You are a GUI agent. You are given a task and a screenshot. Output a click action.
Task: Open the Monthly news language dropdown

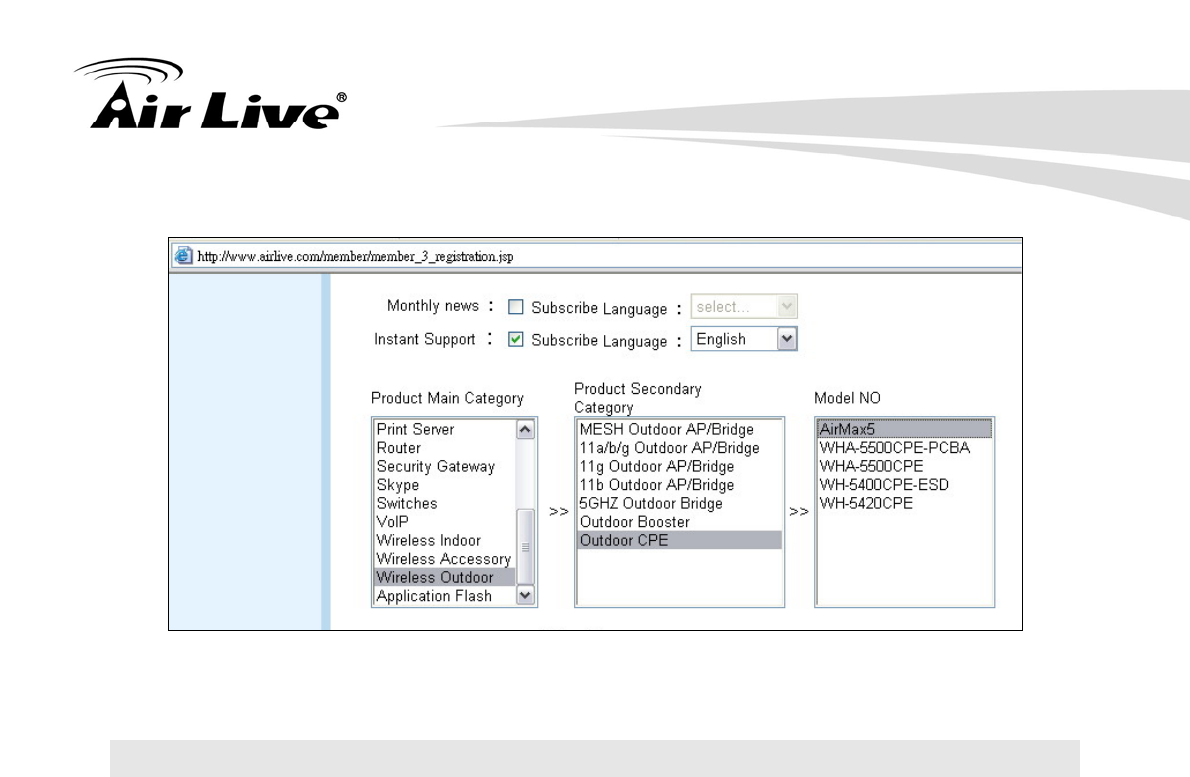[x=744, y=307]
